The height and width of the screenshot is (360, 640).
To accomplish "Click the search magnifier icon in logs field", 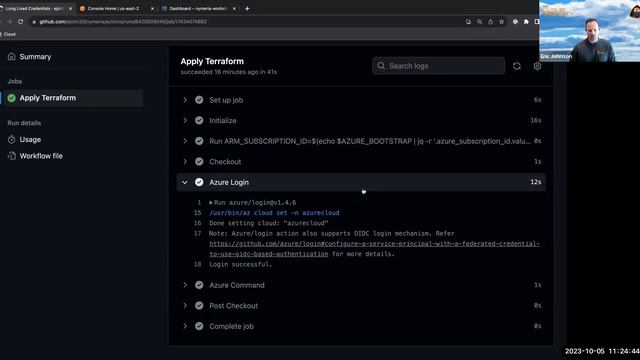I will pyautogui.click(x=381, y=66).
